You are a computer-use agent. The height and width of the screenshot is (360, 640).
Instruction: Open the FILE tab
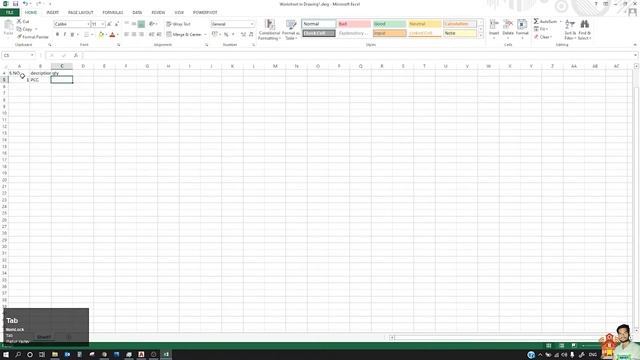tap(10, 13)
